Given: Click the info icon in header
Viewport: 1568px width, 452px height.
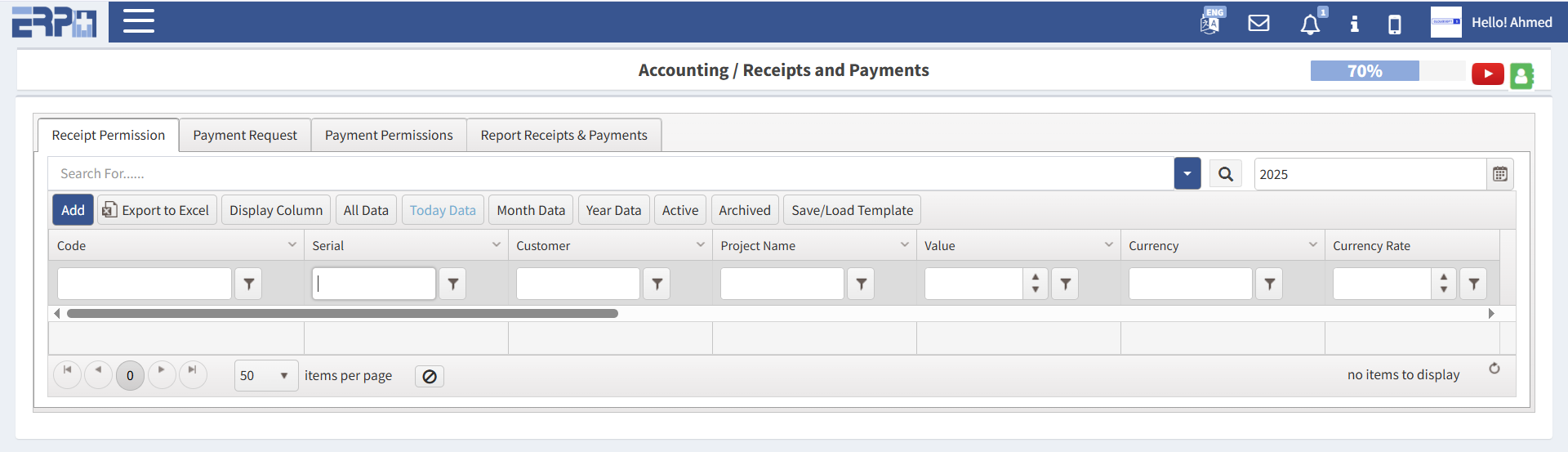Looking at the screenshot, I should tap(1354, 24).
